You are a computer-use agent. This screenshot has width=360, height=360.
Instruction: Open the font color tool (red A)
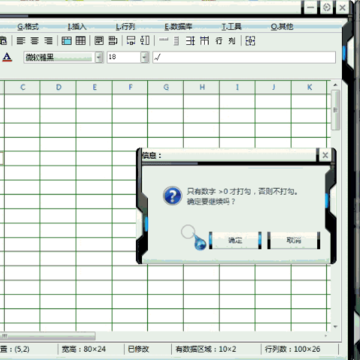coord(7,57)
